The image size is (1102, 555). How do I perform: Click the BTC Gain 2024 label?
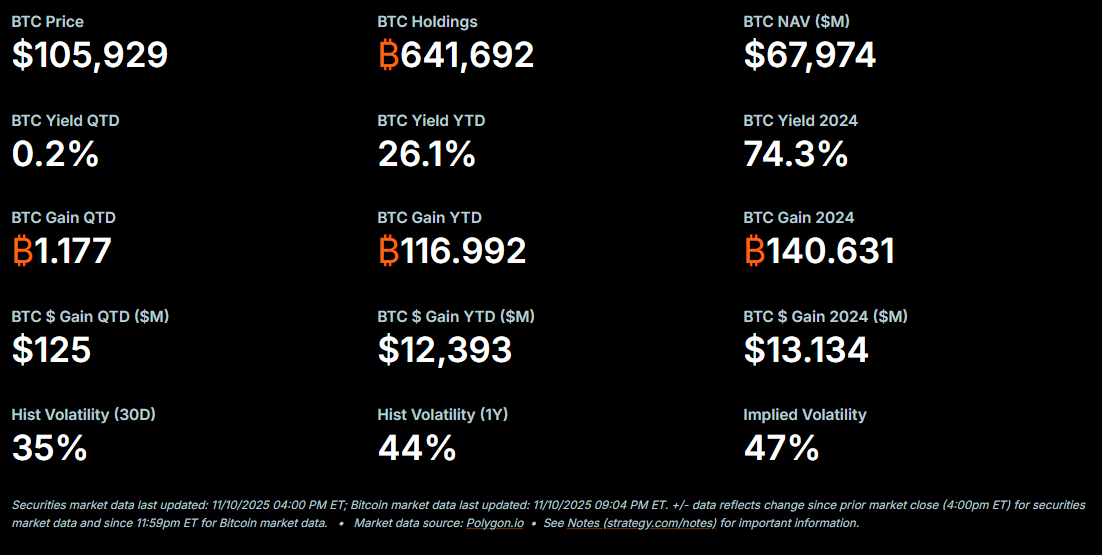point(798,218)
